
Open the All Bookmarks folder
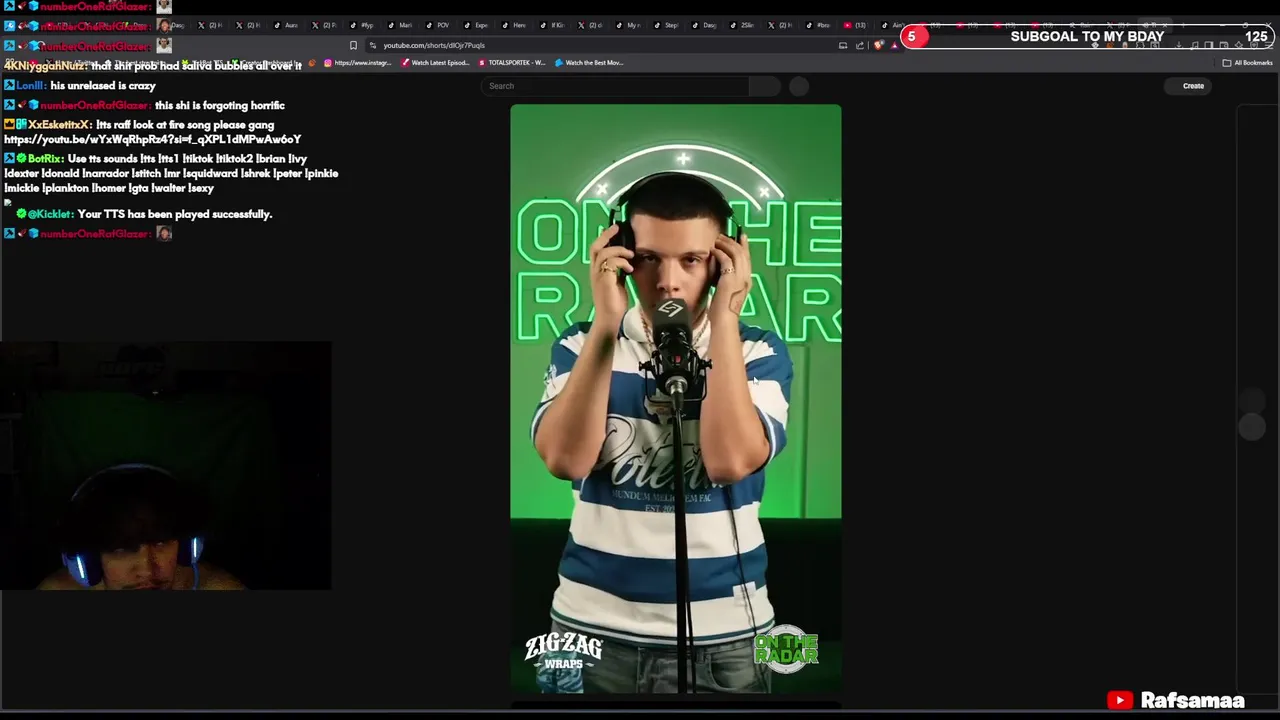pos(1247,63)
